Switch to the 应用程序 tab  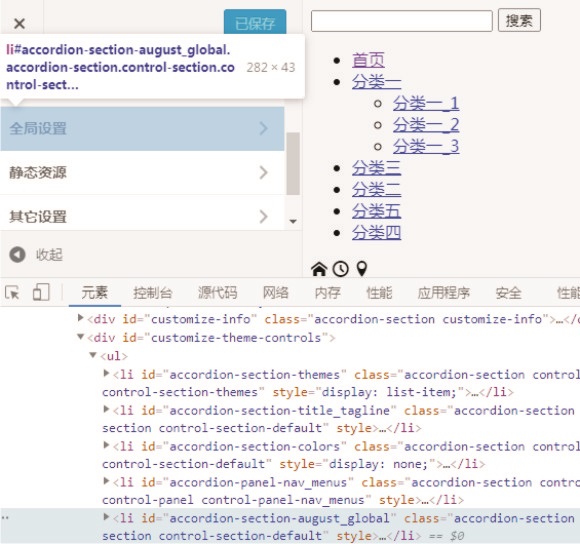click(444, 293)
